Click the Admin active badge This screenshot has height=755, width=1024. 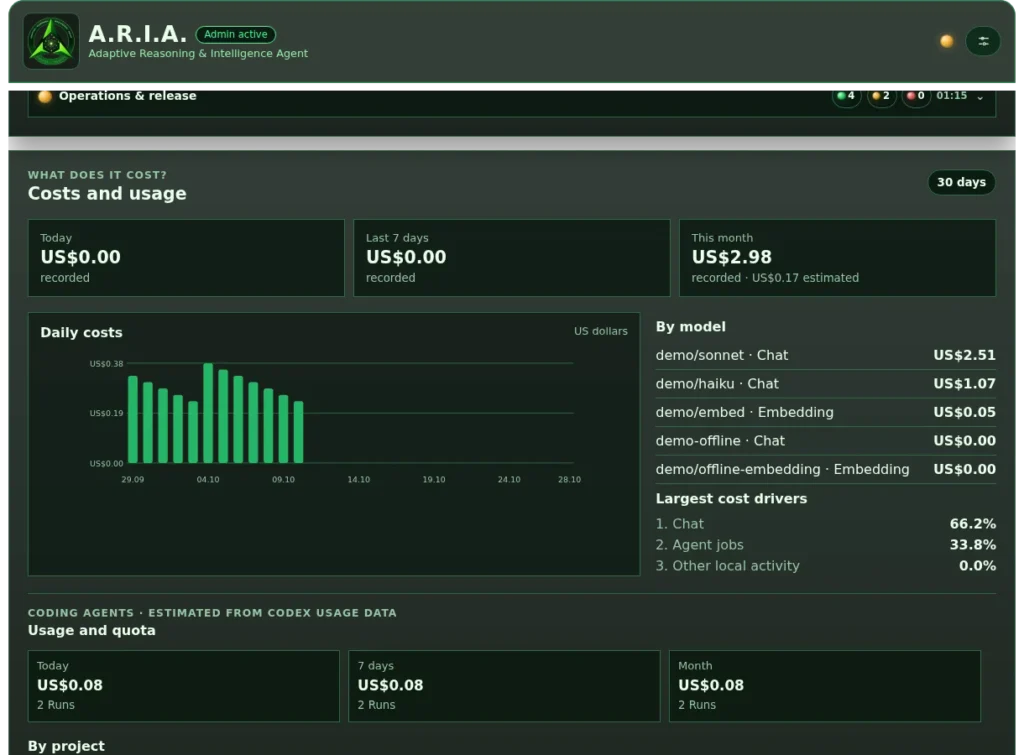pos(236,34)
